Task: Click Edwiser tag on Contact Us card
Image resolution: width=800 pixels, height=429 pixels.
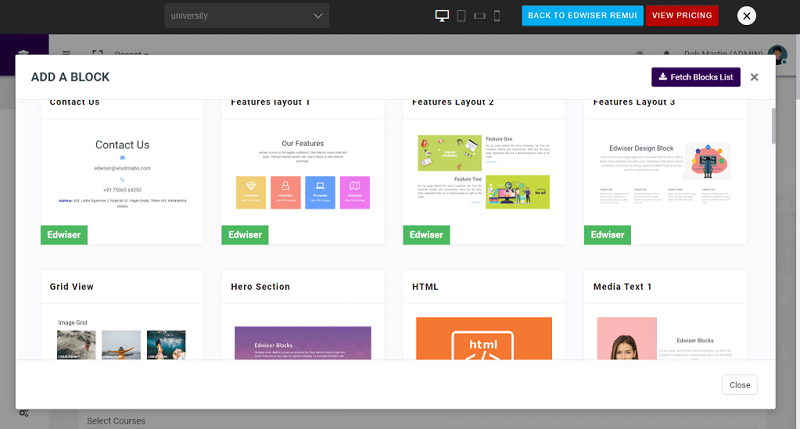Action: click(x=64, y=235)
